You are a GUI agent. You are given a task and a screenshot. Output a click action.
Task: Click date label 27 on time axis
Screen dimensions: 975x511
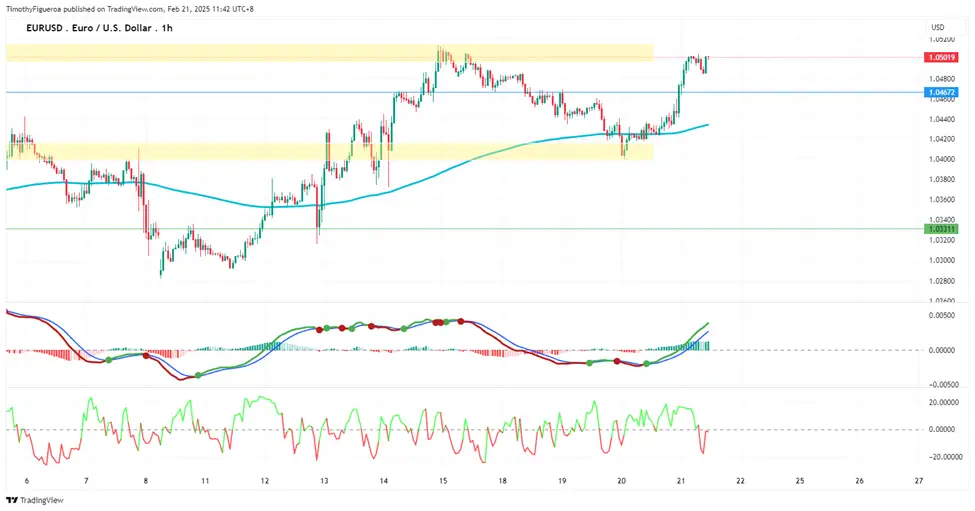pyautogui.click(x=919, y=481)
